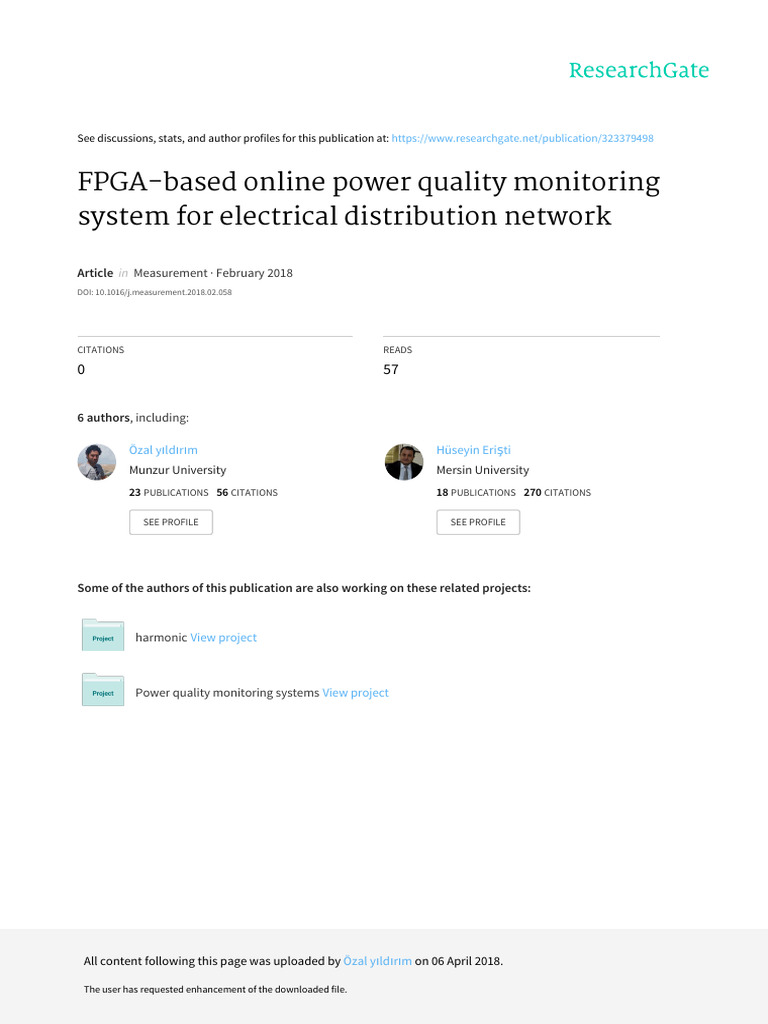
Task: Open Özal yıldırım author name link near Munzur University
Action: (163, 450)
